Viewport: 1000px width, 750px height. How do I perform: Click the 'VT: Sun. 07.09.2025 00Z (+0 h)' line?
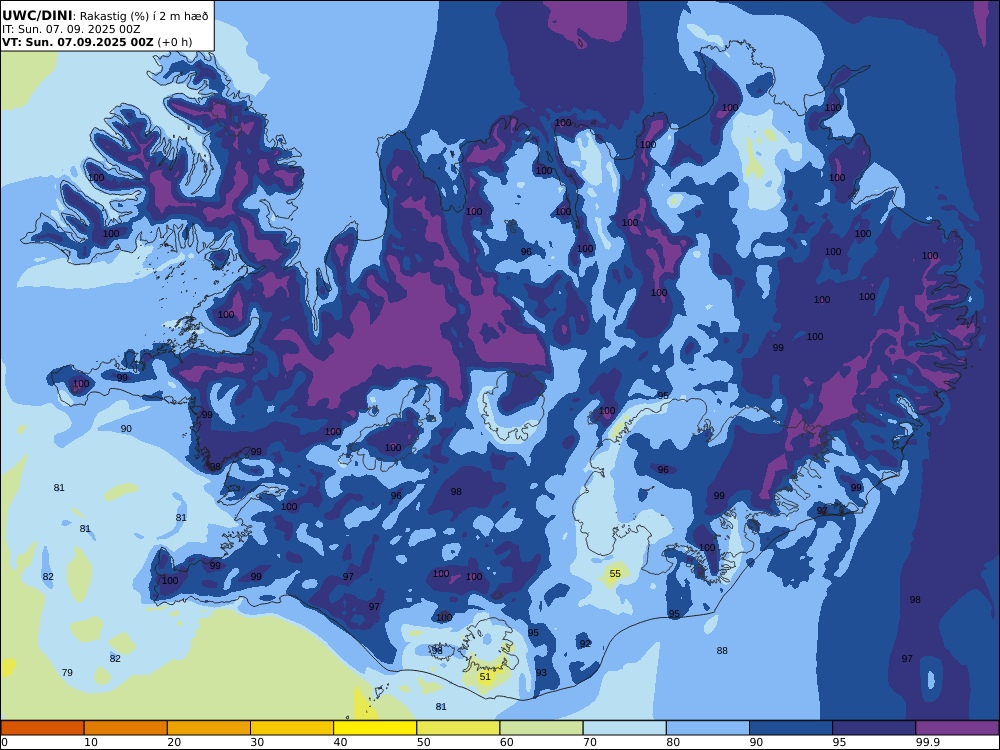[x=96, y=42]
